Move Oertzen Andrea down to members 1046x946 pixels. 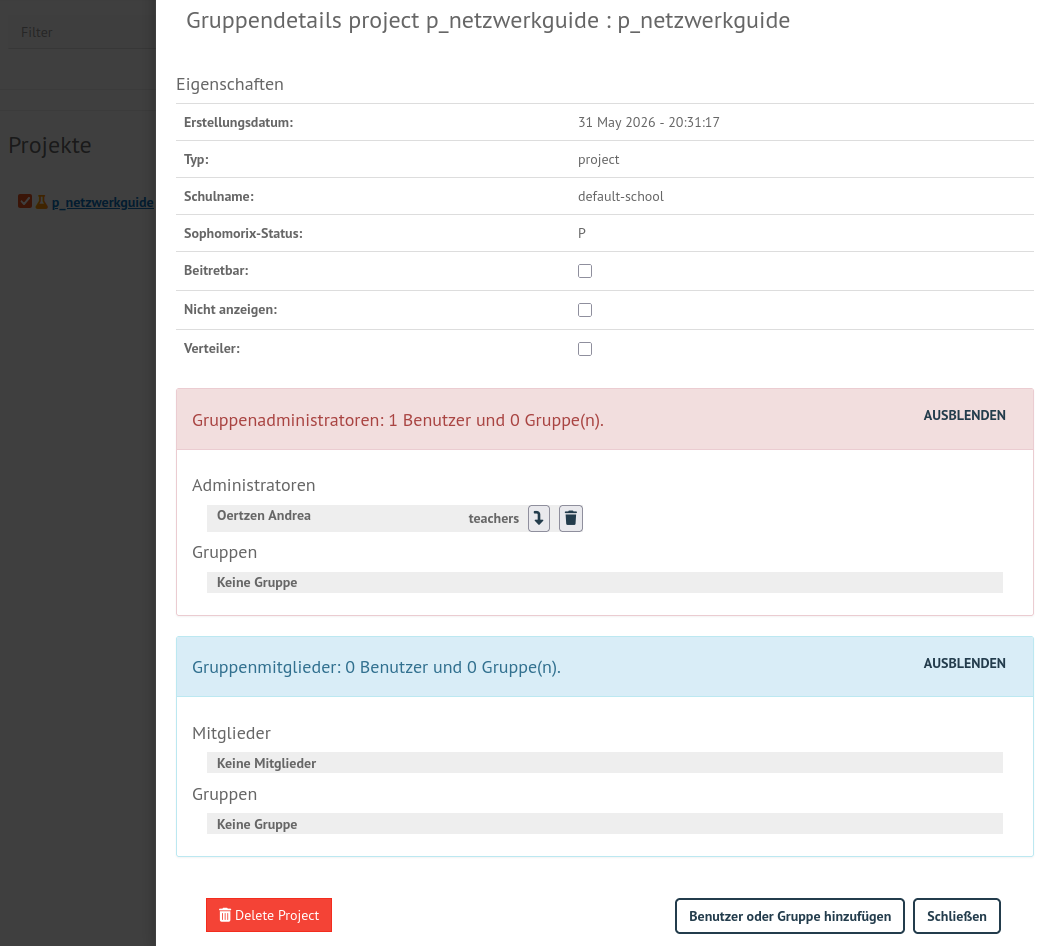[x=538, y=518]
